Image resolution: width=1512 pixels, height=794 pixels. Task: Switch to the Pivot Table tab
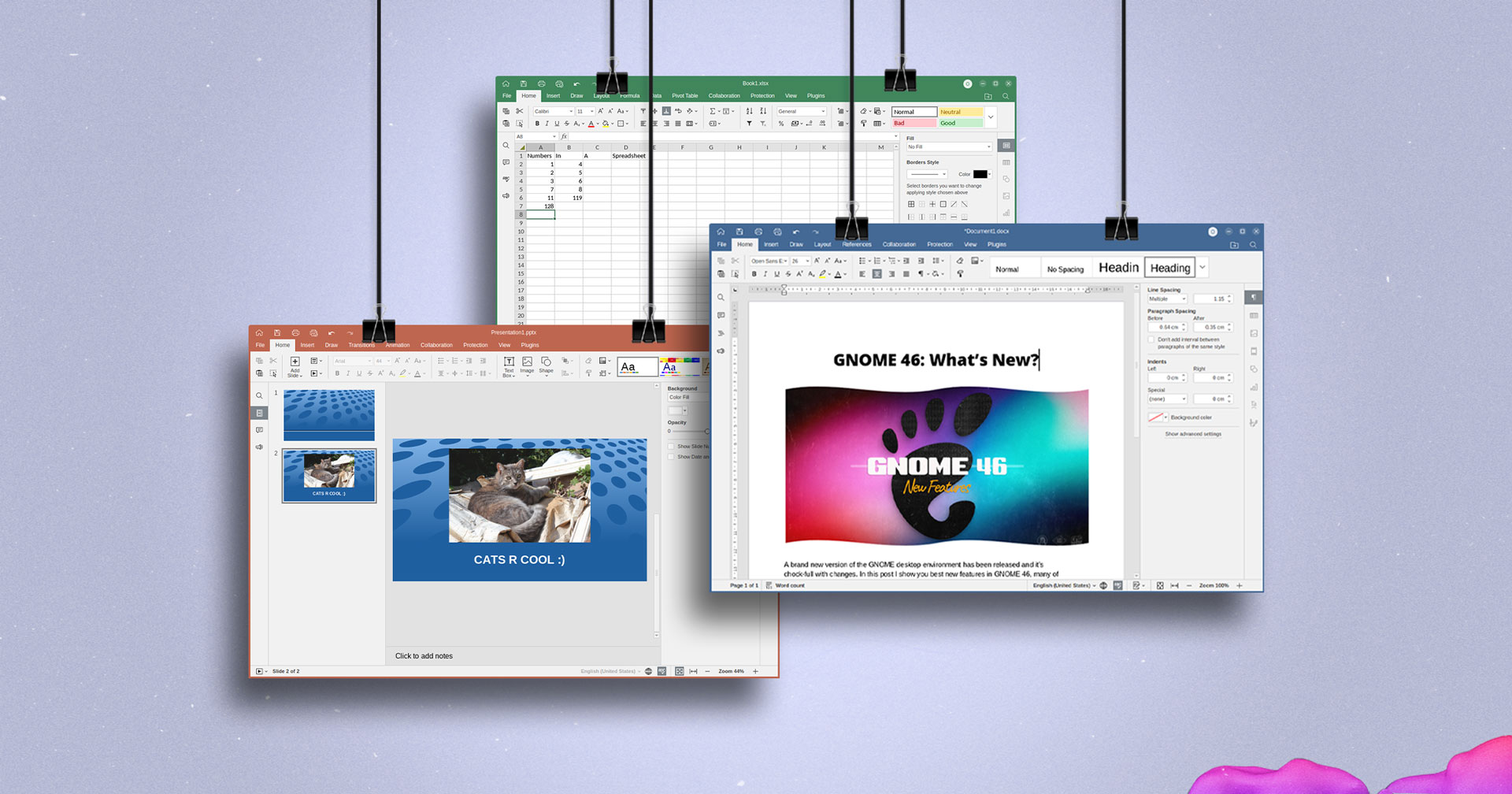pyautogui.click(x=684, y=95)
